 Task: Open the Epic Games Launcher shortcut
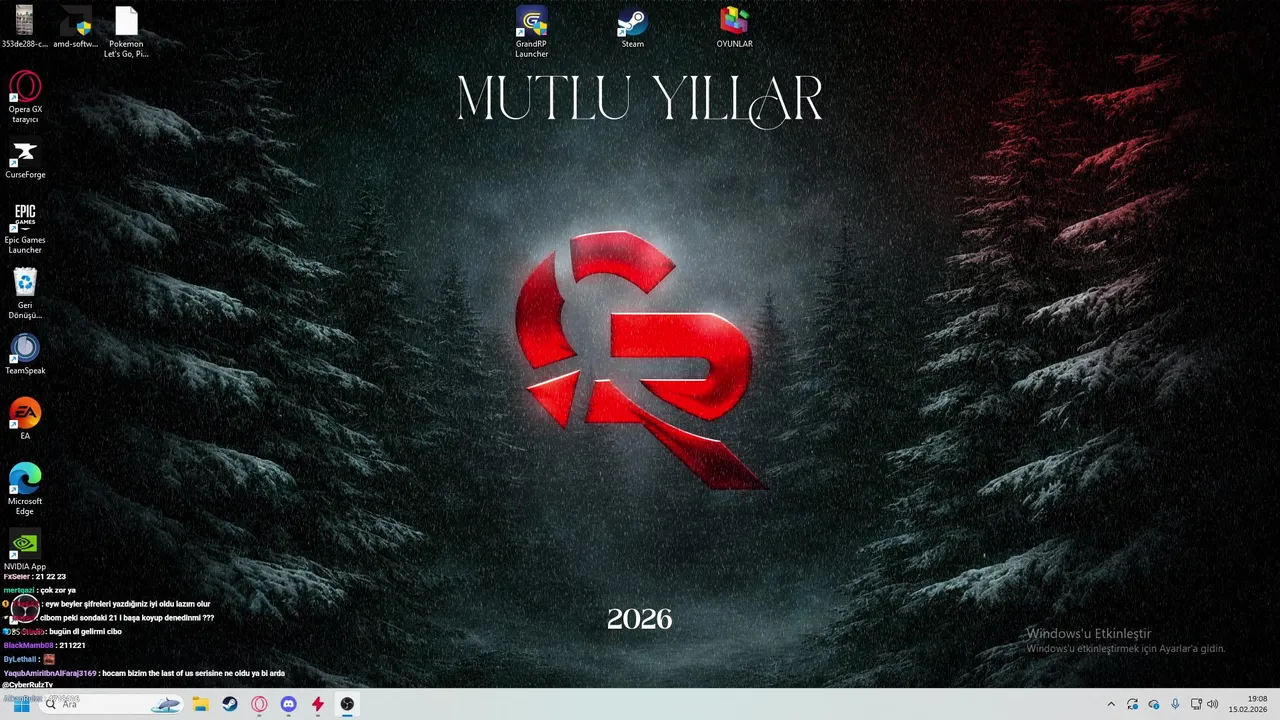[x=25, y=228]
